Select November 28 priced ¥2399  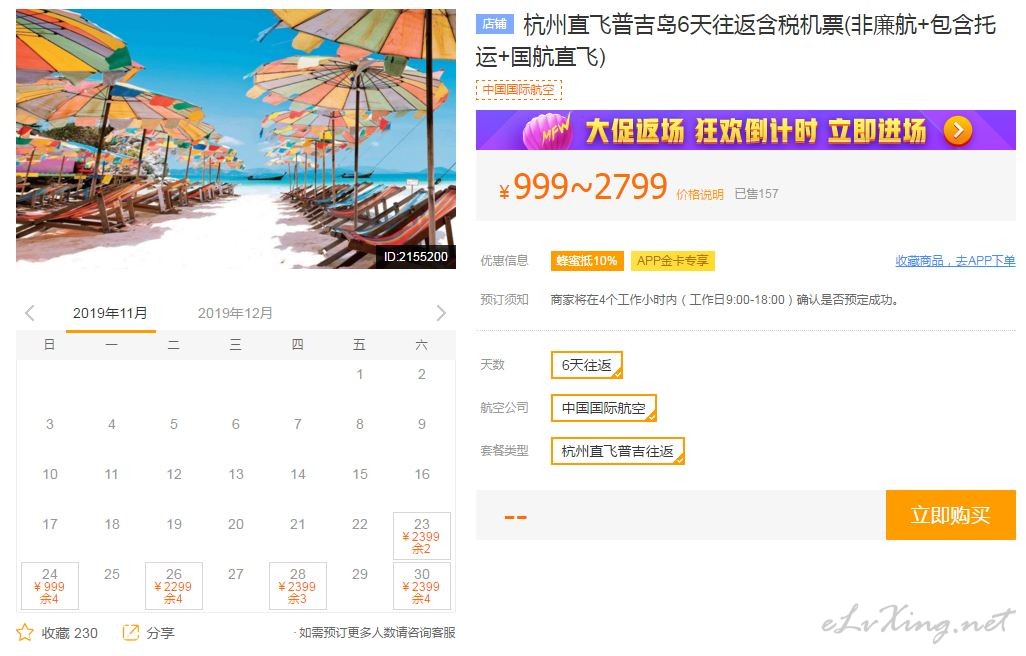point(298,585)
